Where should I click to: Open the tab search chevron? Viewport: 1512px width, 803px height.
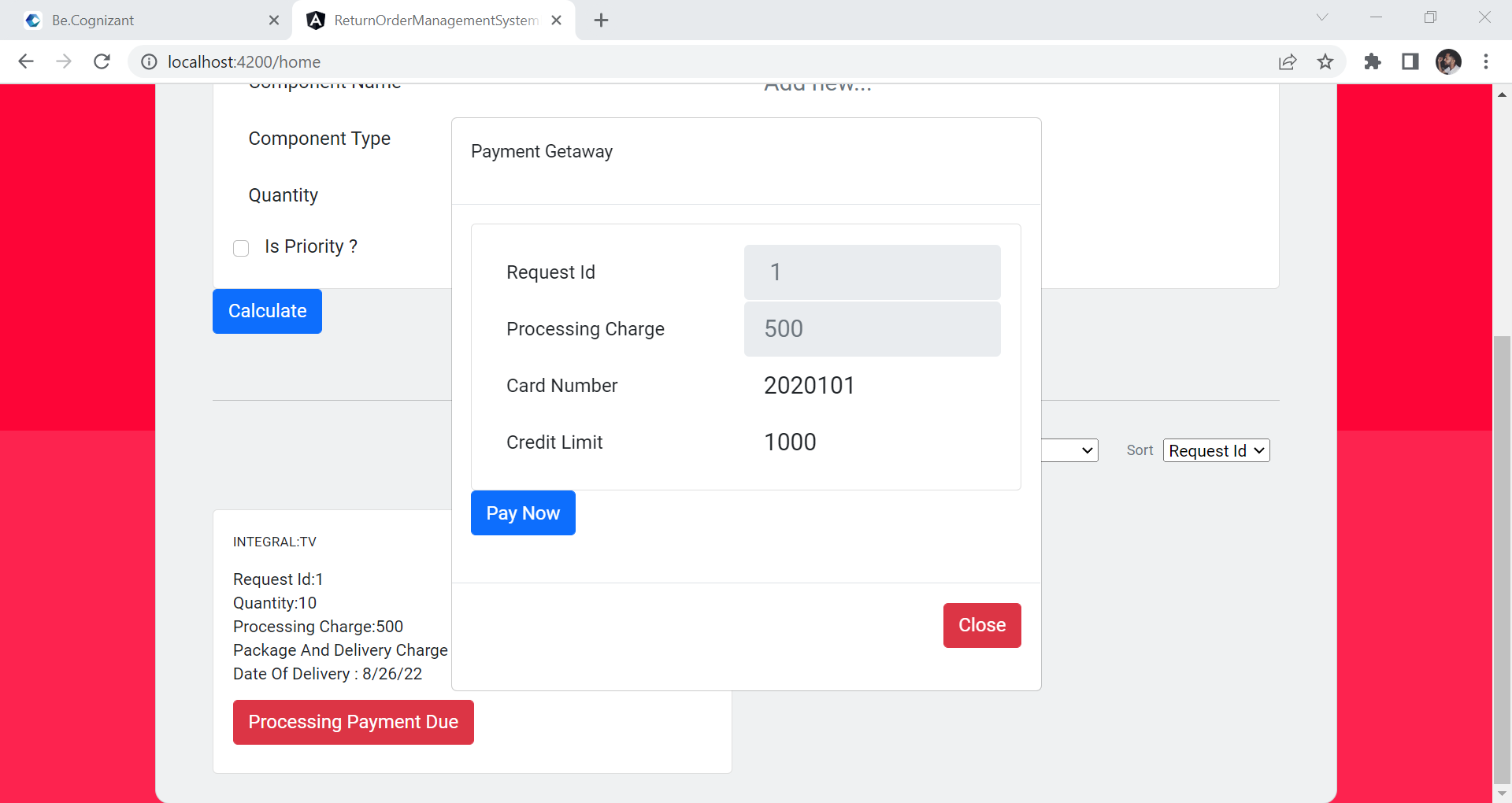point(1322,17)
